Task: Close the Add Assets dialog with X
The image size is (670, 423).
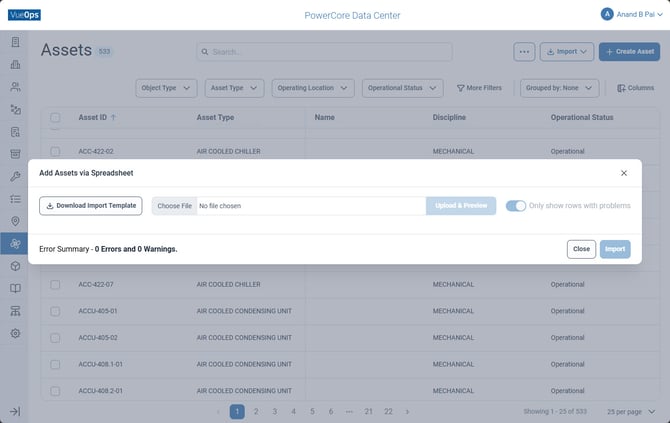Action: pos(624,173)
